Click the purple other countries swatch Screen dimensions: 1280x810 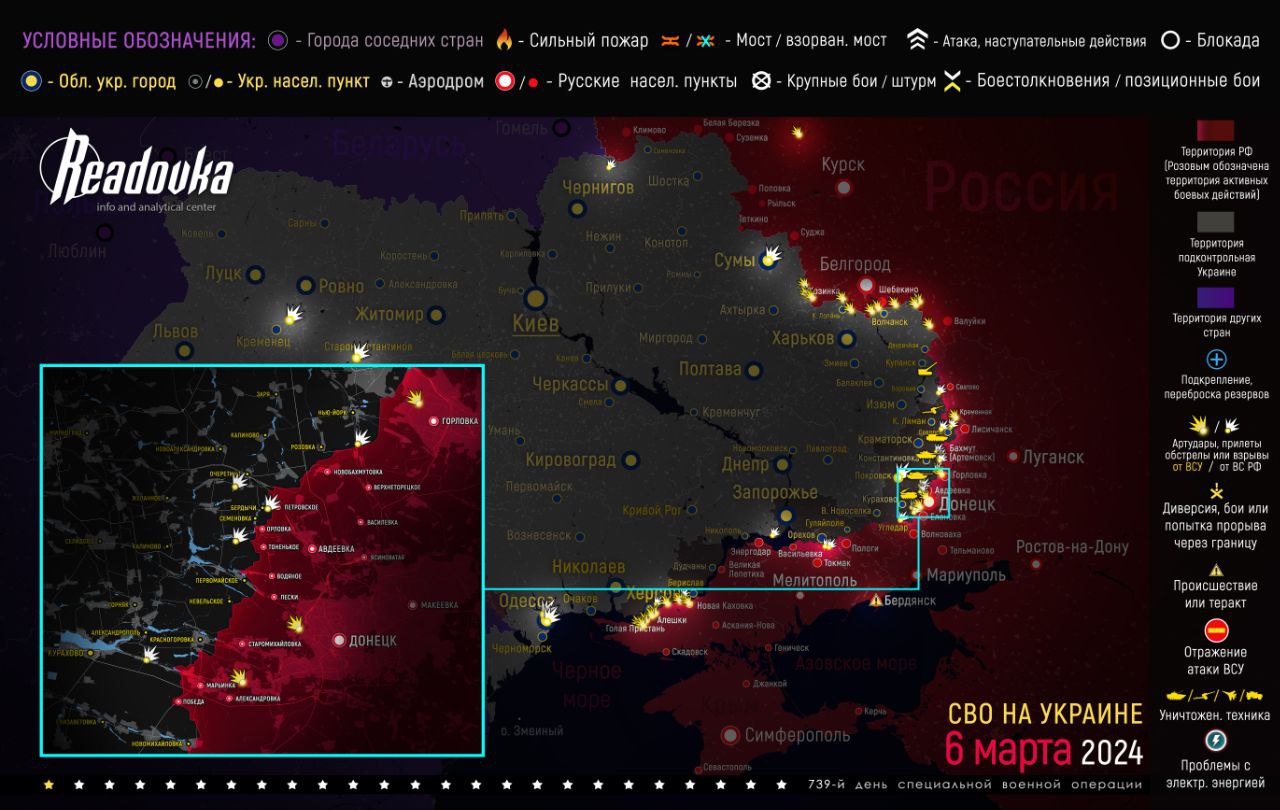coord(1216,297)
